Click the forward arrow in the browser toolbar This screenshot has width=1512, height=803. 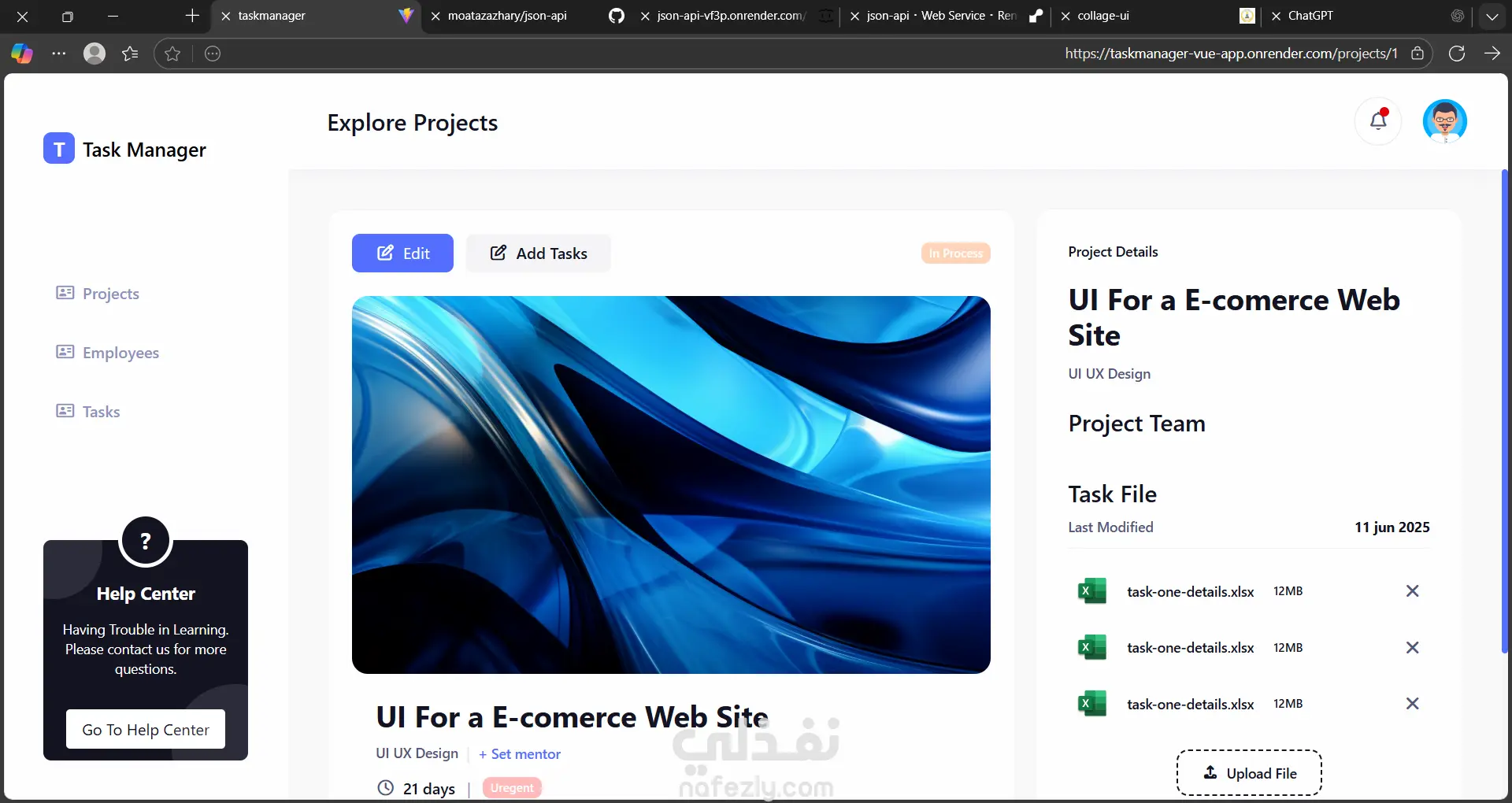click(x=1492, y=54)
